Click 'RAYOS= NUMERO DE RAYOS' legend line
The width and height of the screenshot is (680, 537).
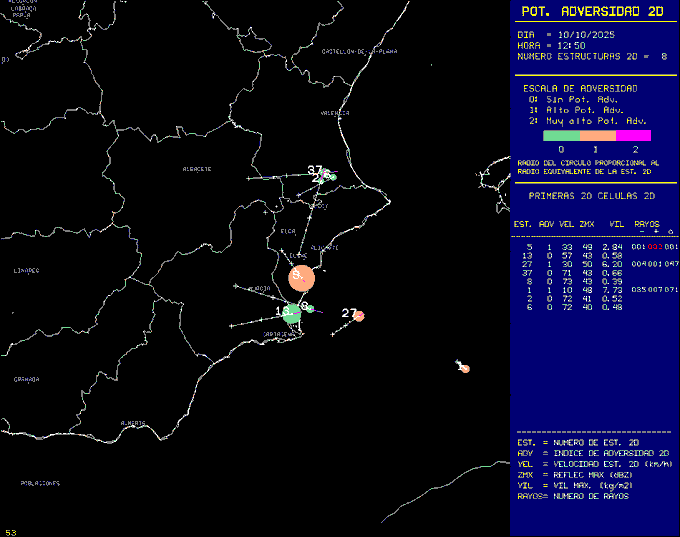coord(573,496)
